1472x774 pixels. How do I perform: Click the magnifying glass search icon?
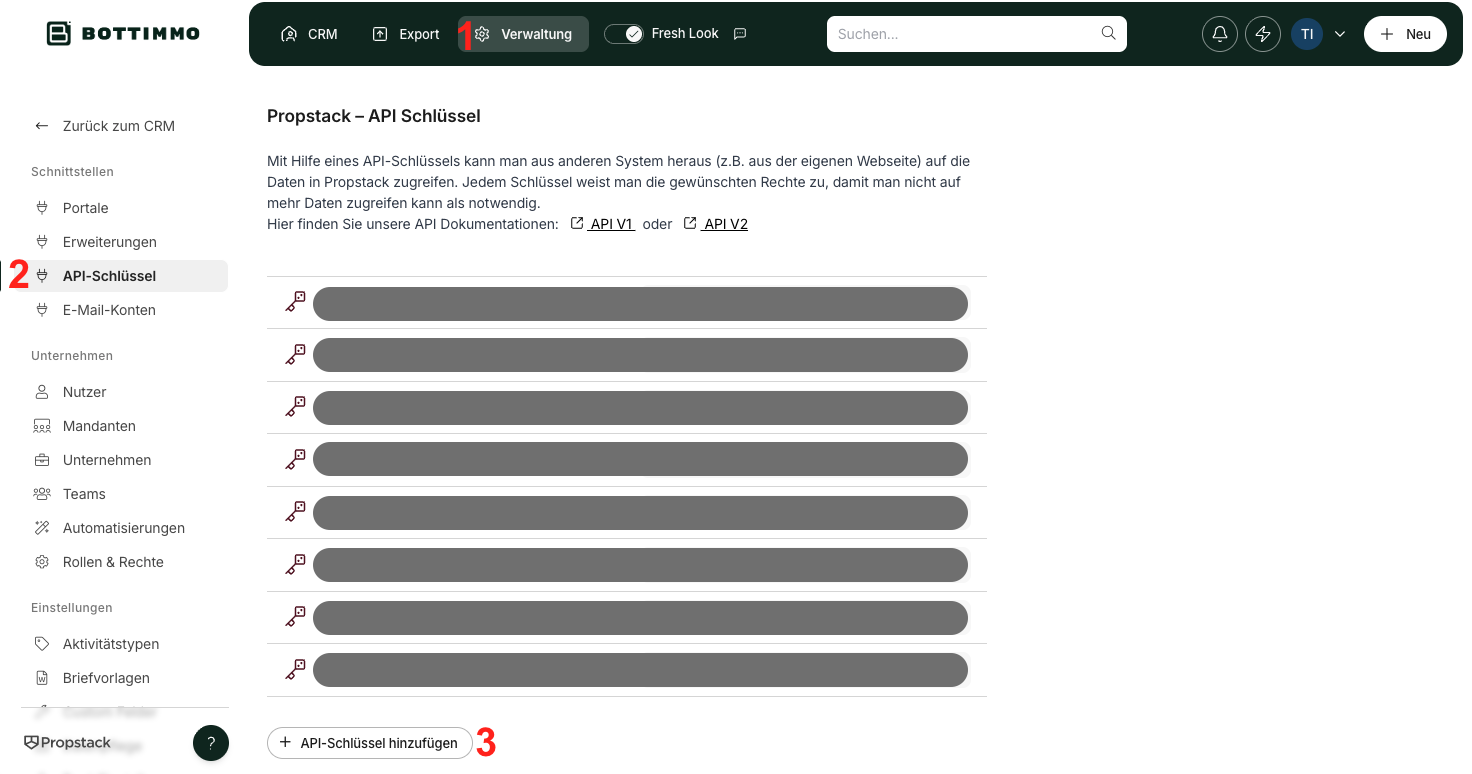click(x=1108, y=33)
